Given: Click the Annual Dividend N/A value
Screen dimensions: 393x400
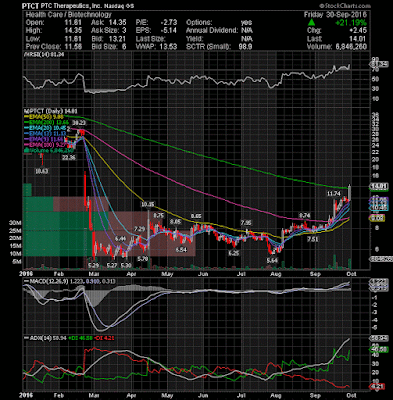Looking at the screenshot, I should (x=248, y=30).
